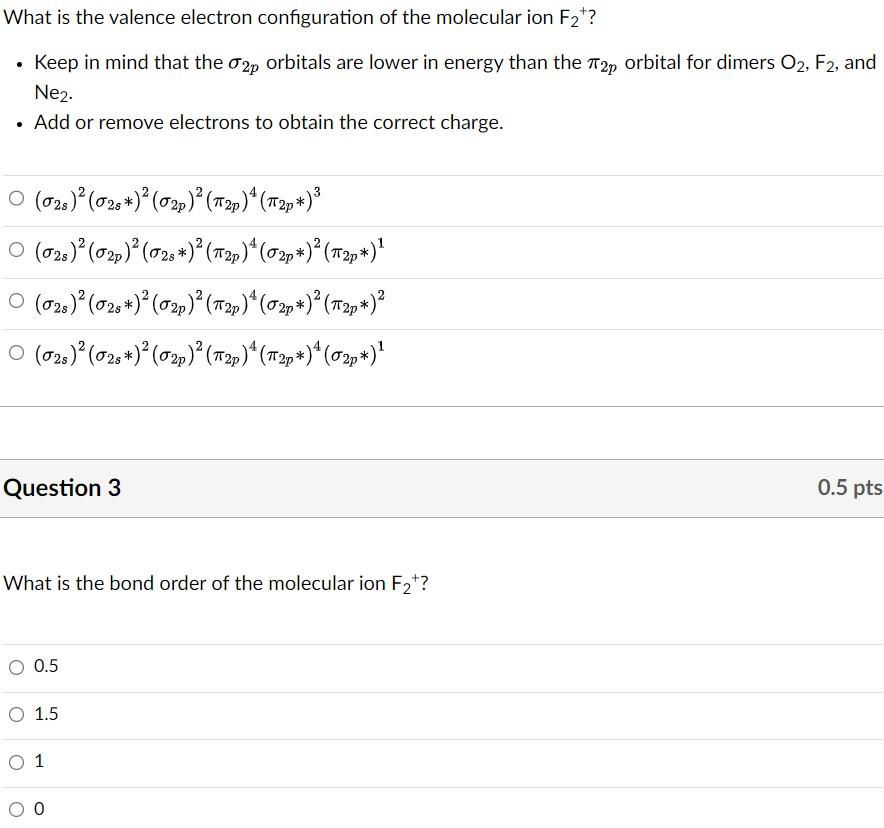Select the configuration option ending with (π2p*)¹

(16, 249)
